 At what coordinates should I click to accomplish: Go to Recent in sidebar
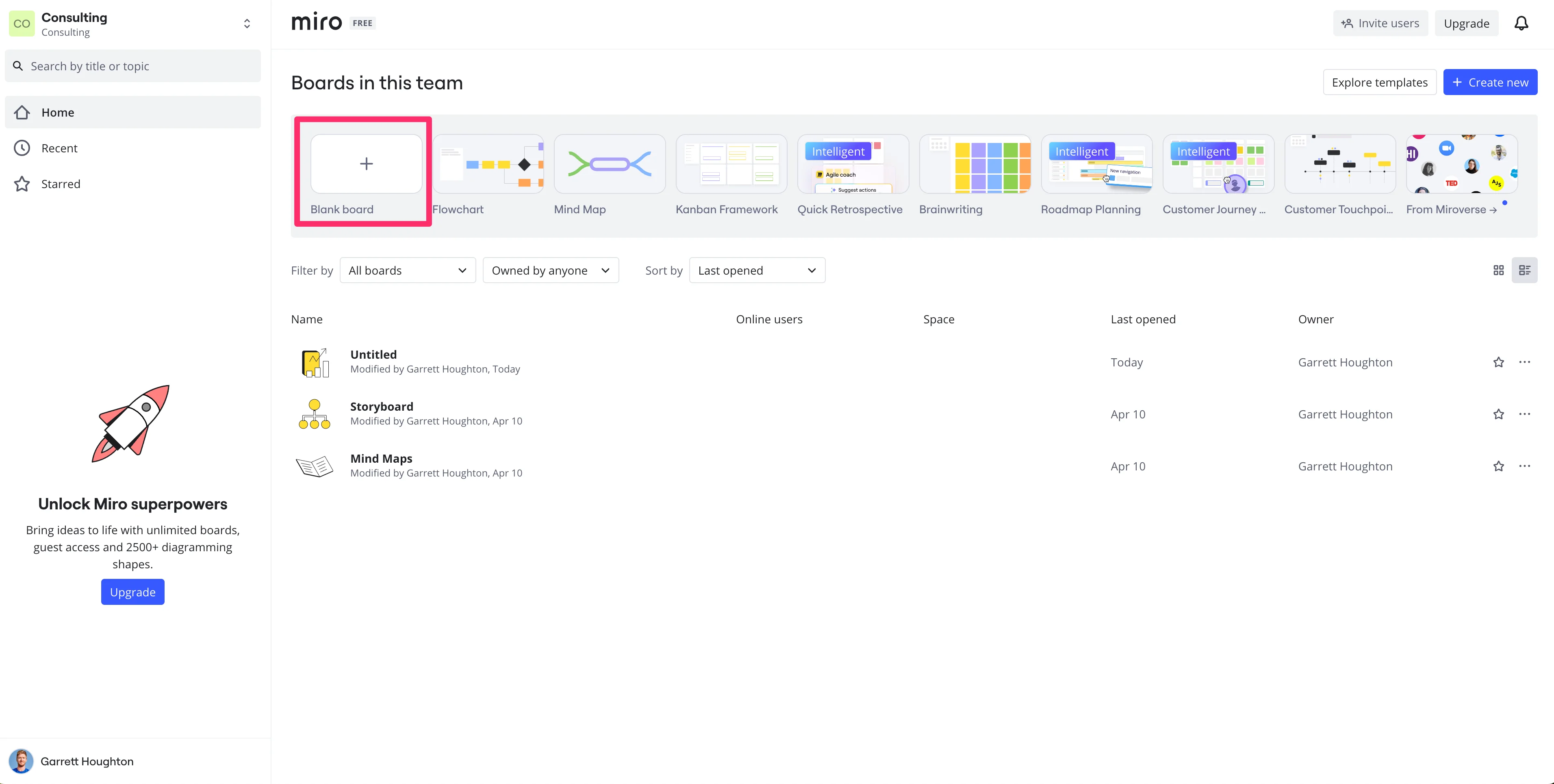(59, 148)
